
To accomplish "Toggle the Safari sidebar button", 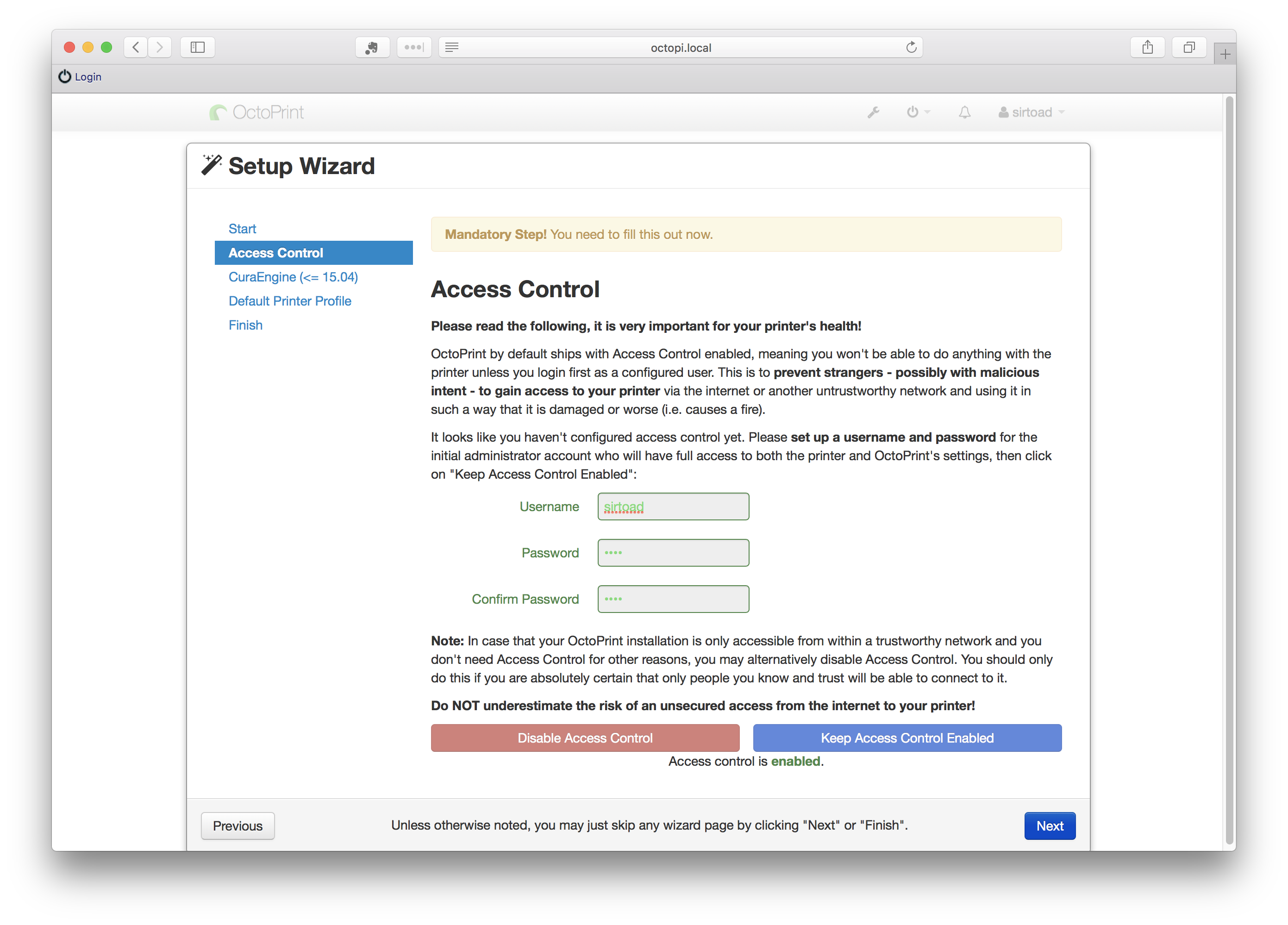I will pyautogui.click(x=198, y=47).
